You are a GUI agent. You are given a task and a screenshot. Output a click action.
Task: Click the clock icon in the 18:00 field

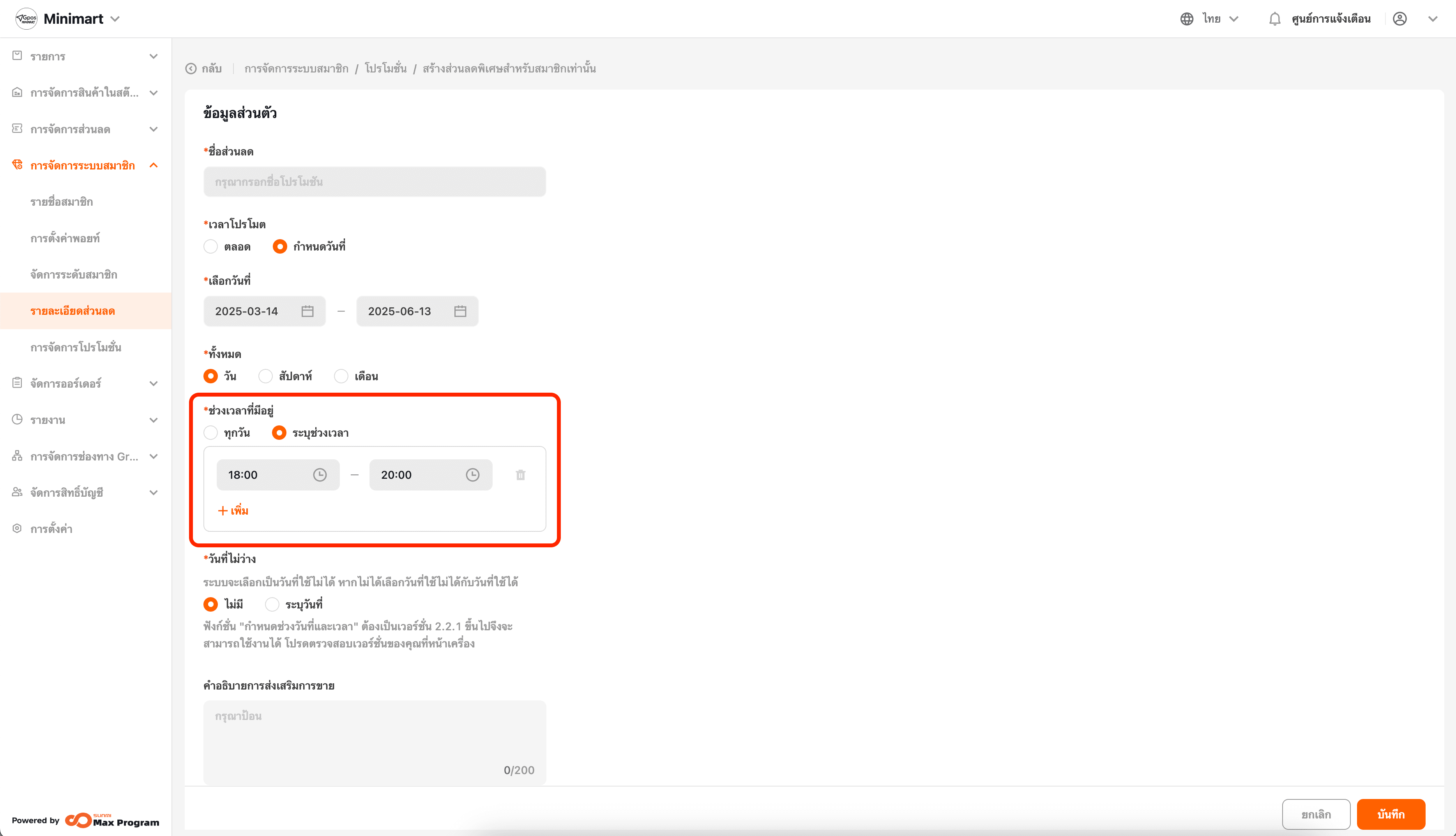320,475
